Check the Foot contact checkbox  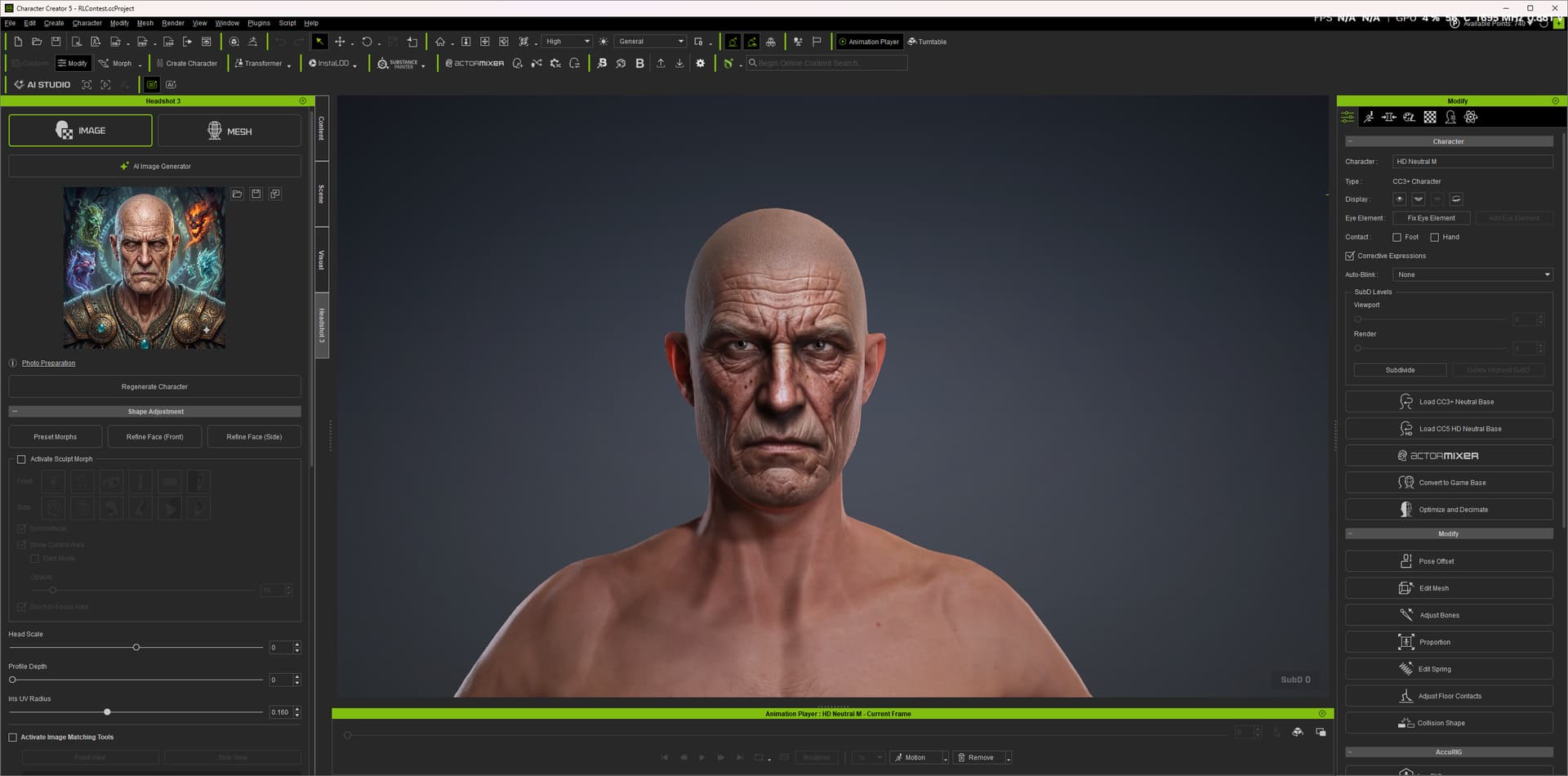click(x=1396, y=238)
